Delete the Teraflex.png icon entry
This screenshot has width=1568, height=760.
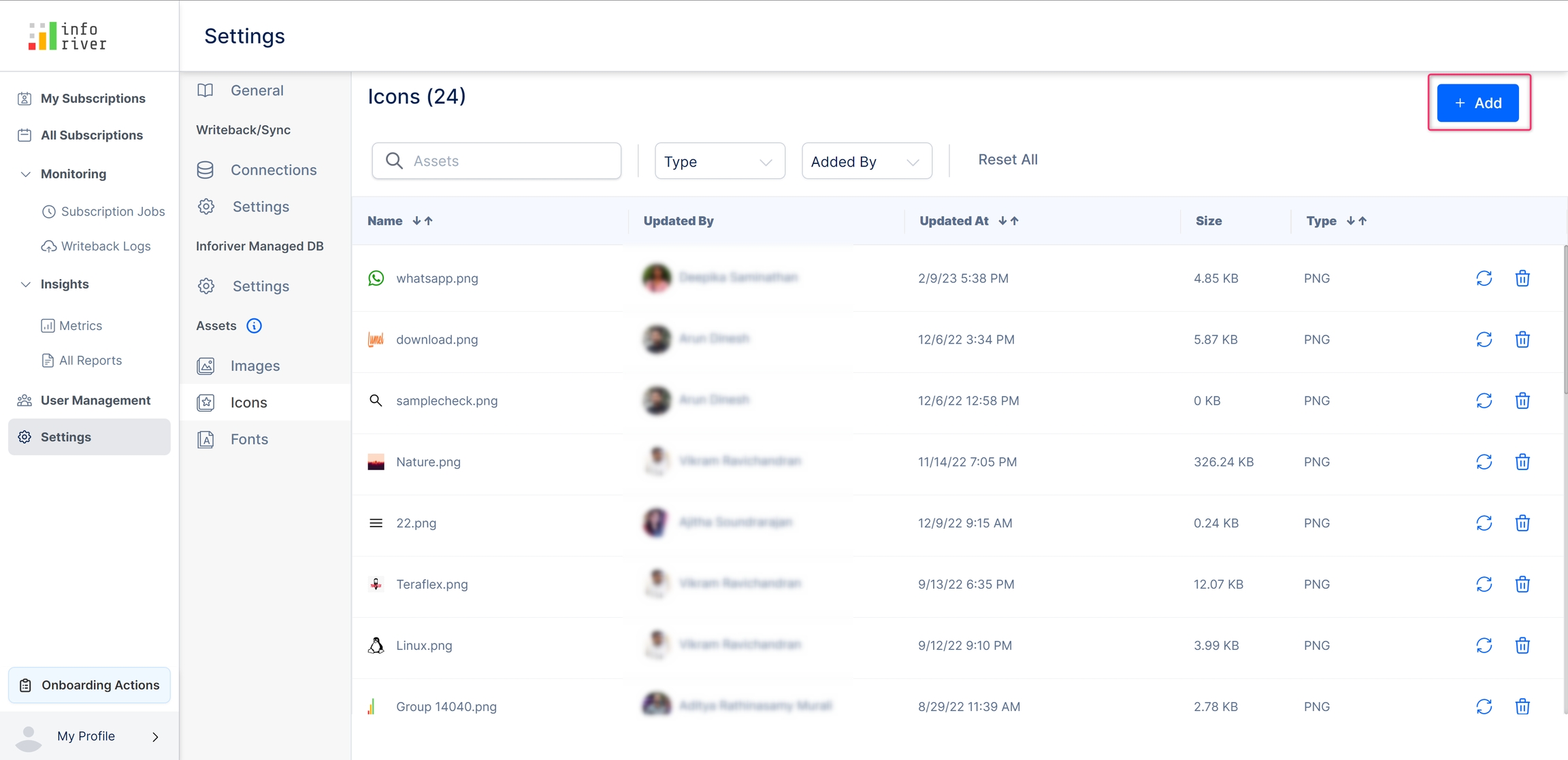click(x=1522, y=584)
